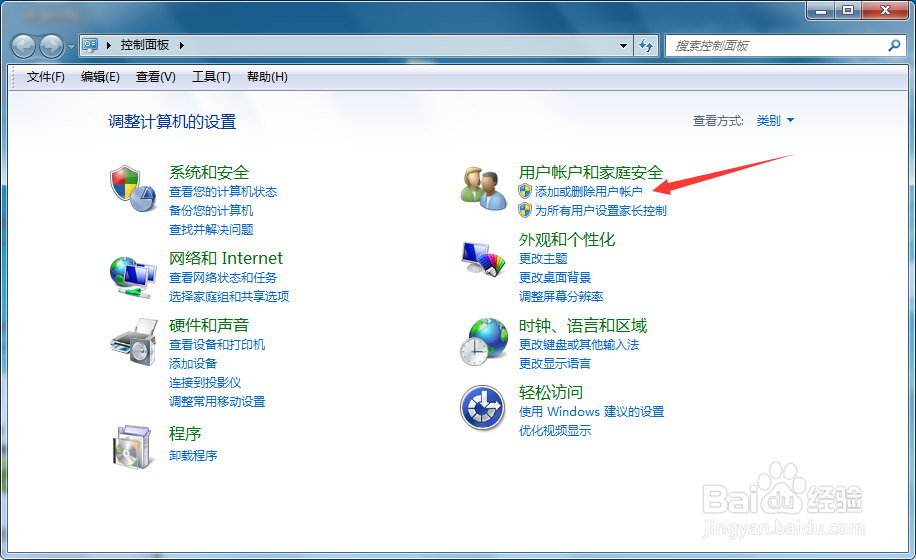The image size is (916, 560).
Task: Open the 编辑(E) menu
Action: 100,77
